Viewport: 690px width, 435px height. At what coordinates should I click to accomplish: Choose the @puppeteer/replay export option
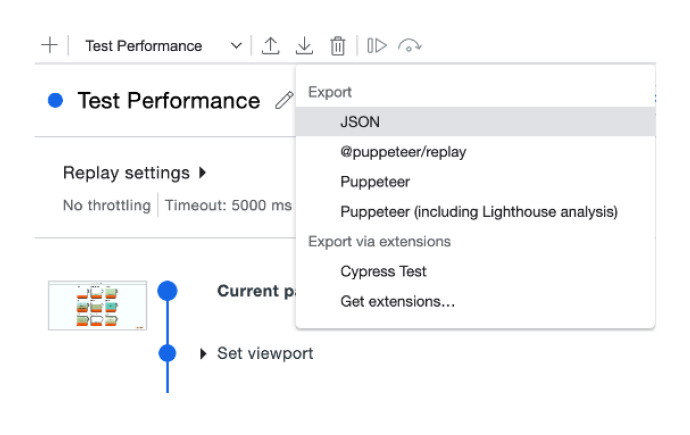[x=403, y=152]
